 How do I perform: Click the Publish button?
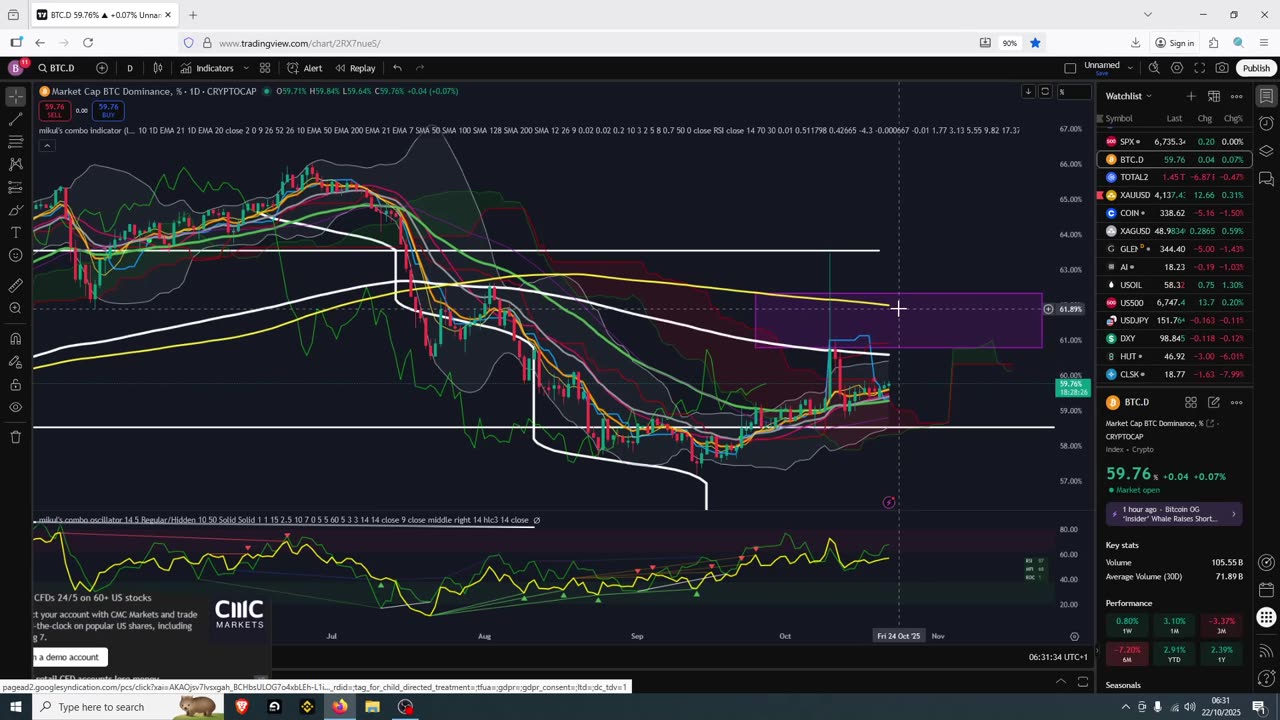(1256, 68)
